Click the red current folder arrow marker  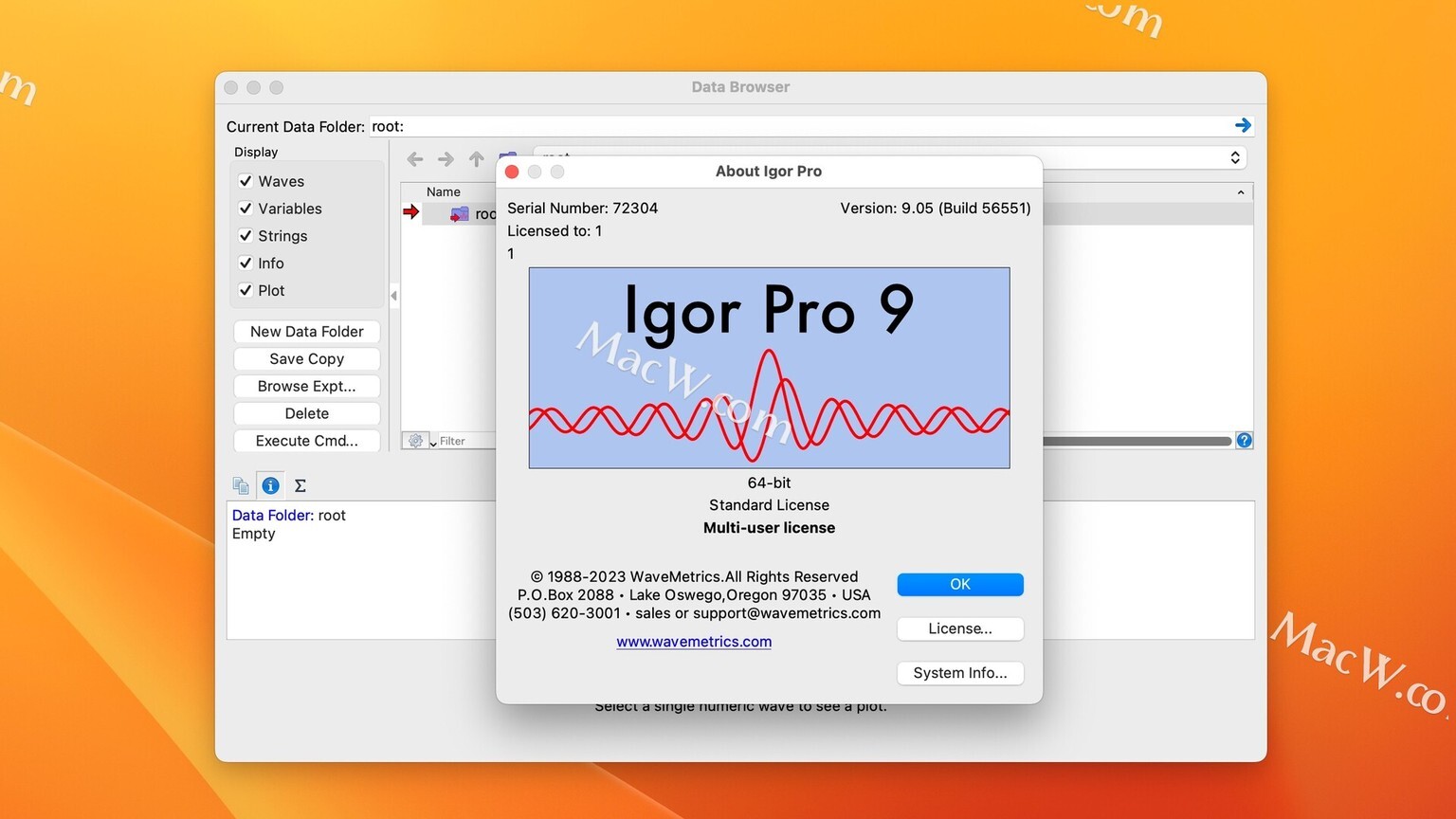410,211
